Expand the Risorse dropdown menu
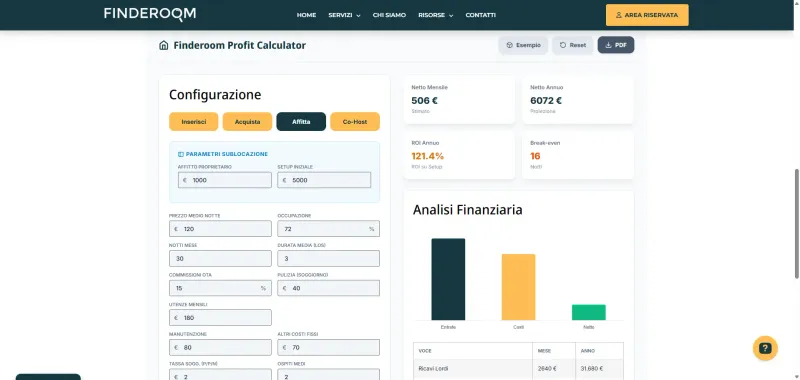 [436, 15]
